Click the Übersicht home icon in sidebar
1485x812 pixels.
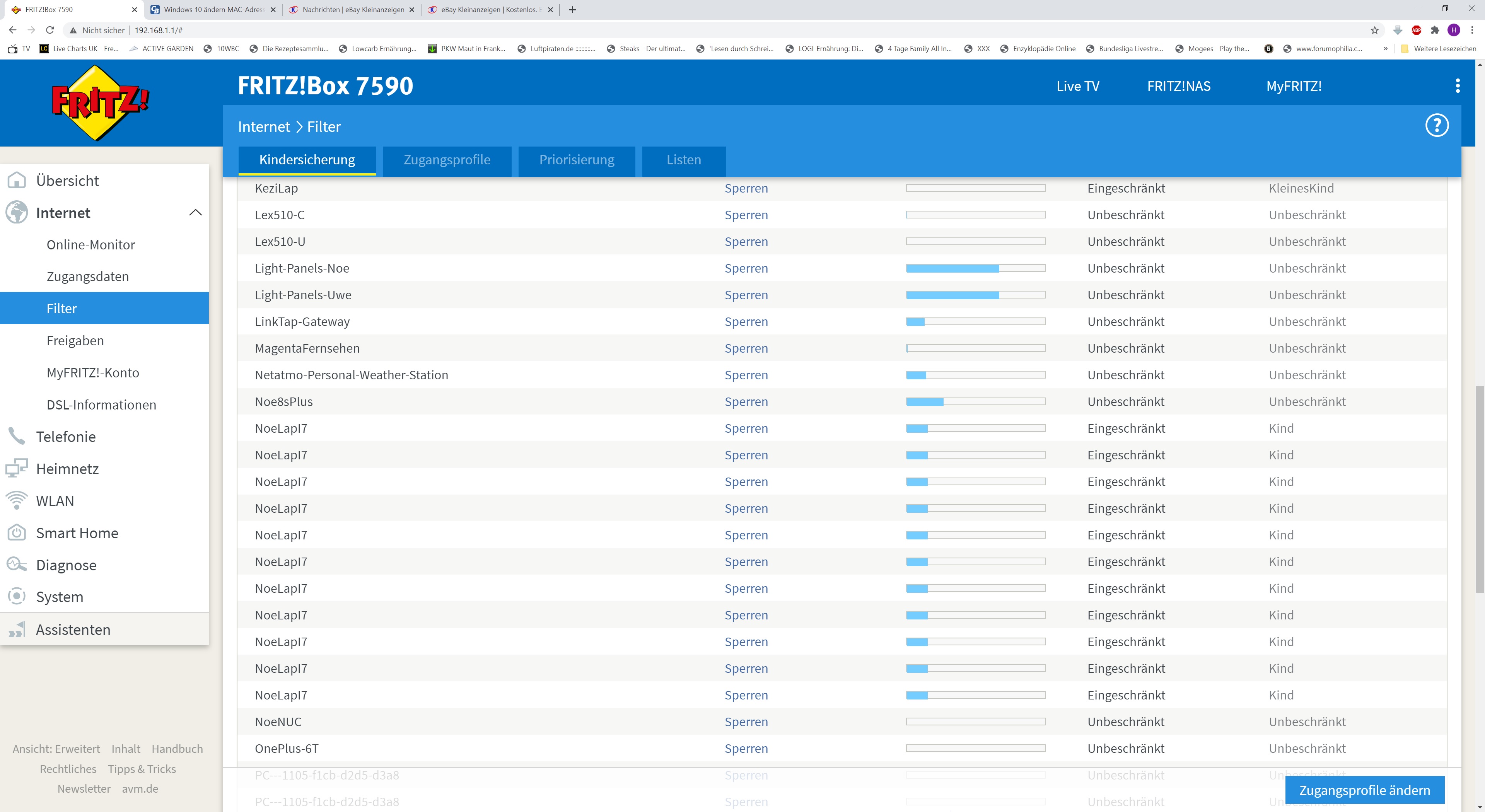[x=17, y=181]
